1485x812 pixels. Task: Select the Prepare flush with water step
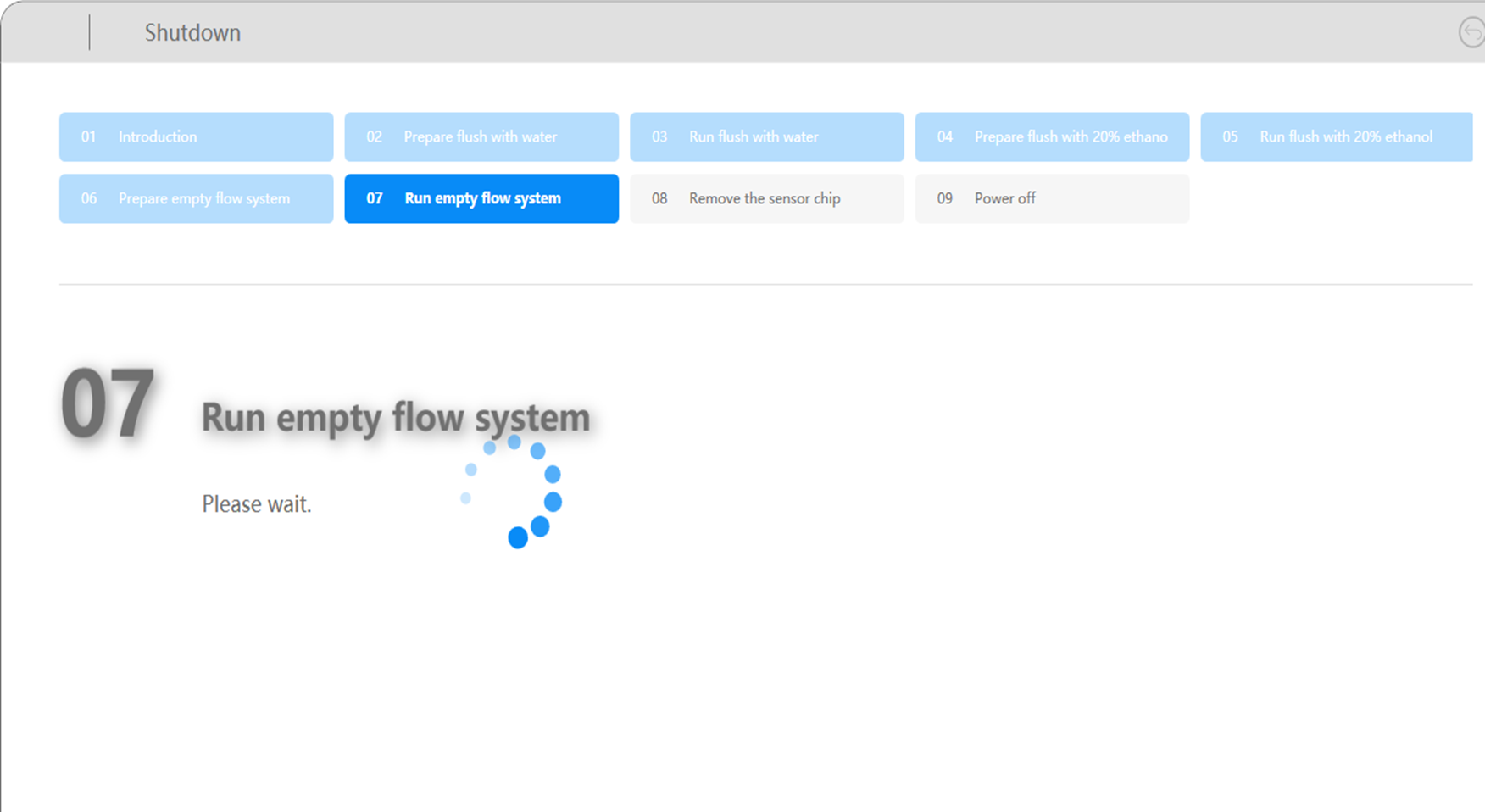(481, 137)
